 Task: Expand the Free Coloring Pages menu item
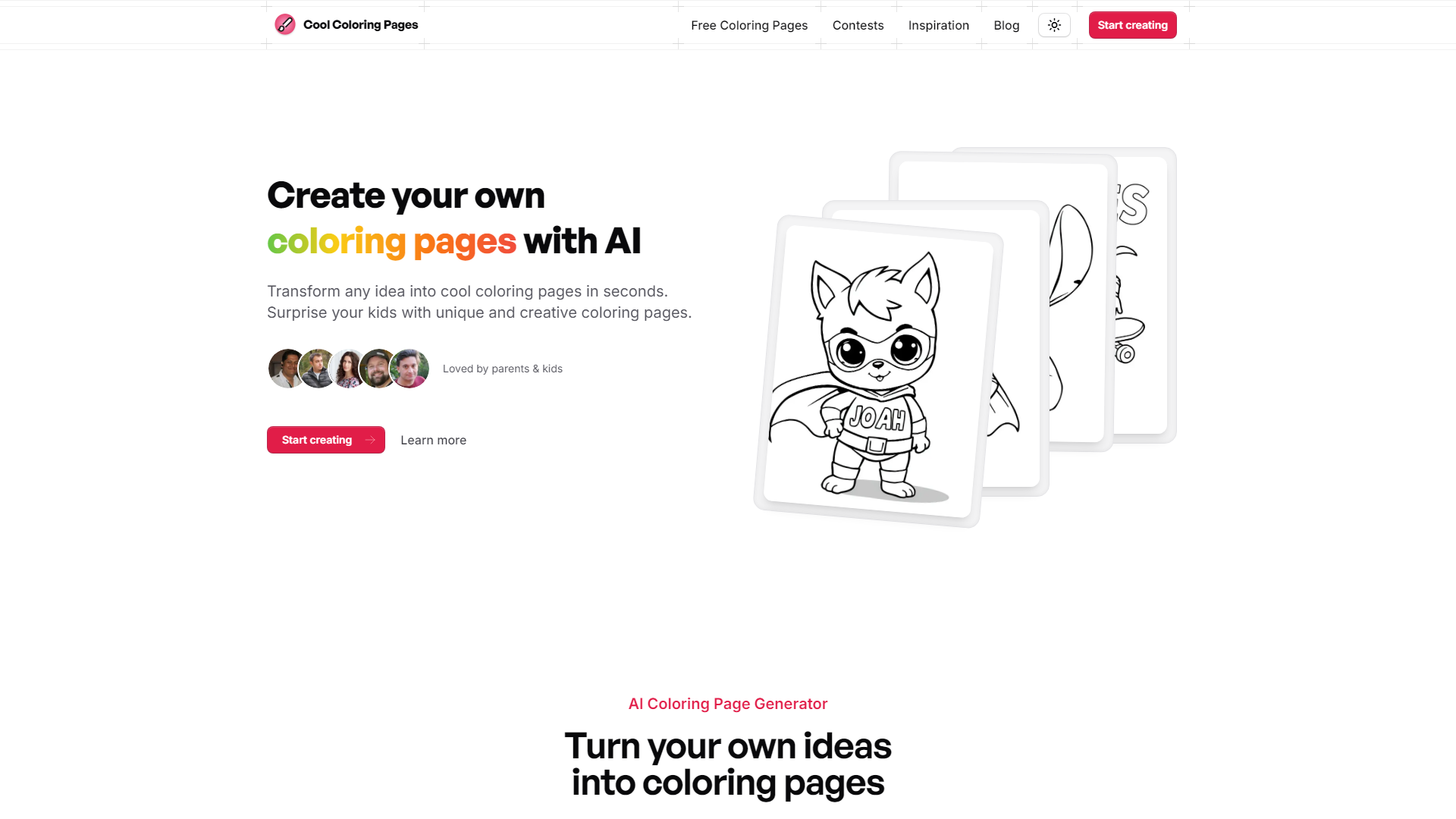point(749,24)
